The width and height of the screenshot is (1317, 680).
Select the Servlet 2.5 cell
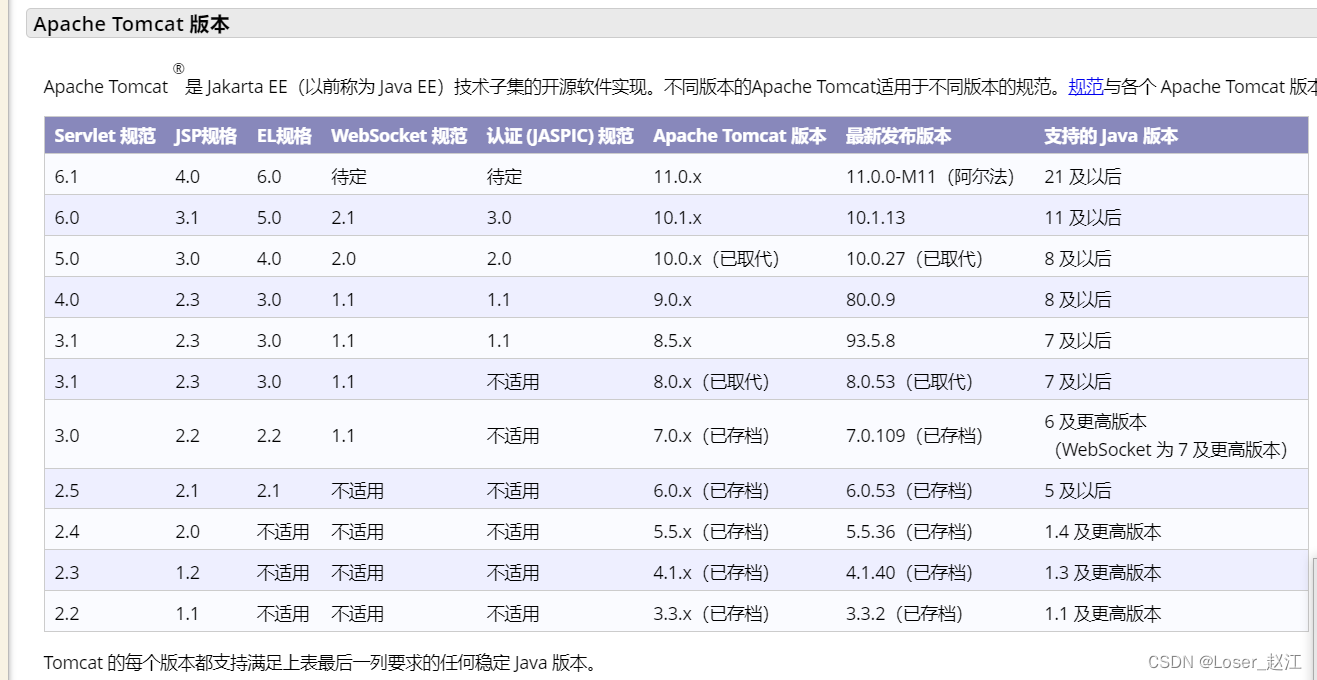66,491
